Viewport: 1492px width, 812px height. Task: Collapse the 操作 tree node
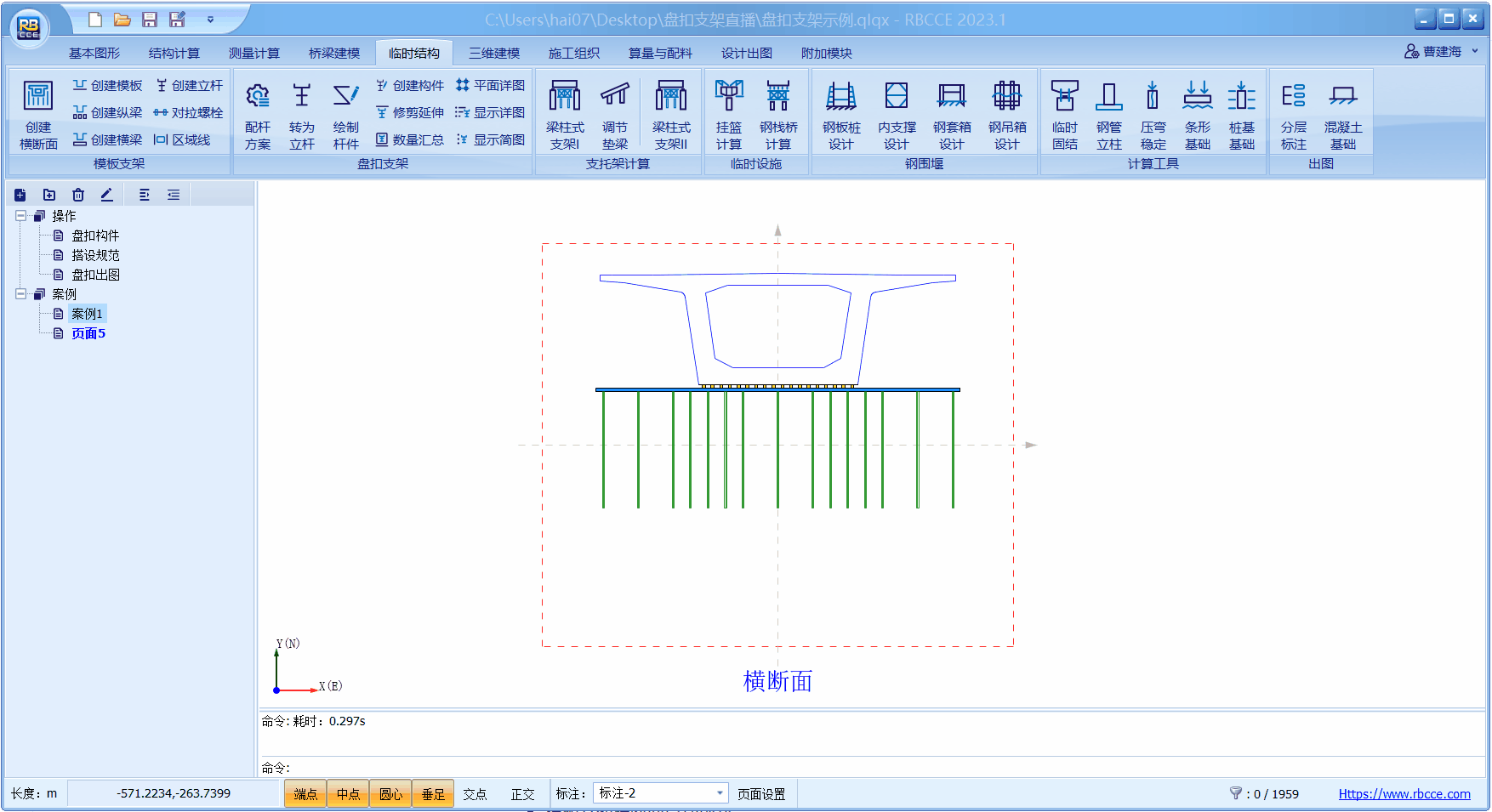pos(20,216)
